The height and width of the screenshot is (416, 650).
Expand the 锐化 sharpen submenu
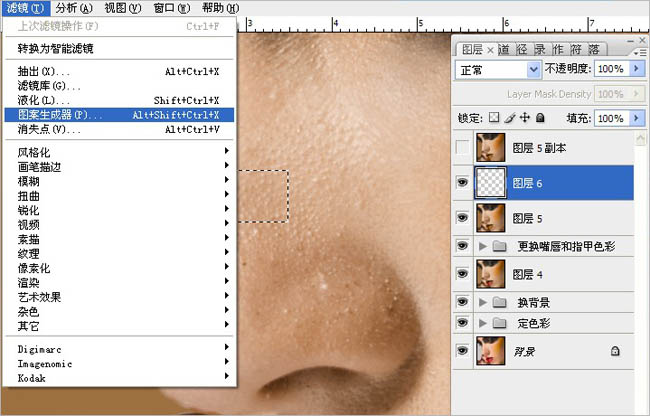click(119, 210)
